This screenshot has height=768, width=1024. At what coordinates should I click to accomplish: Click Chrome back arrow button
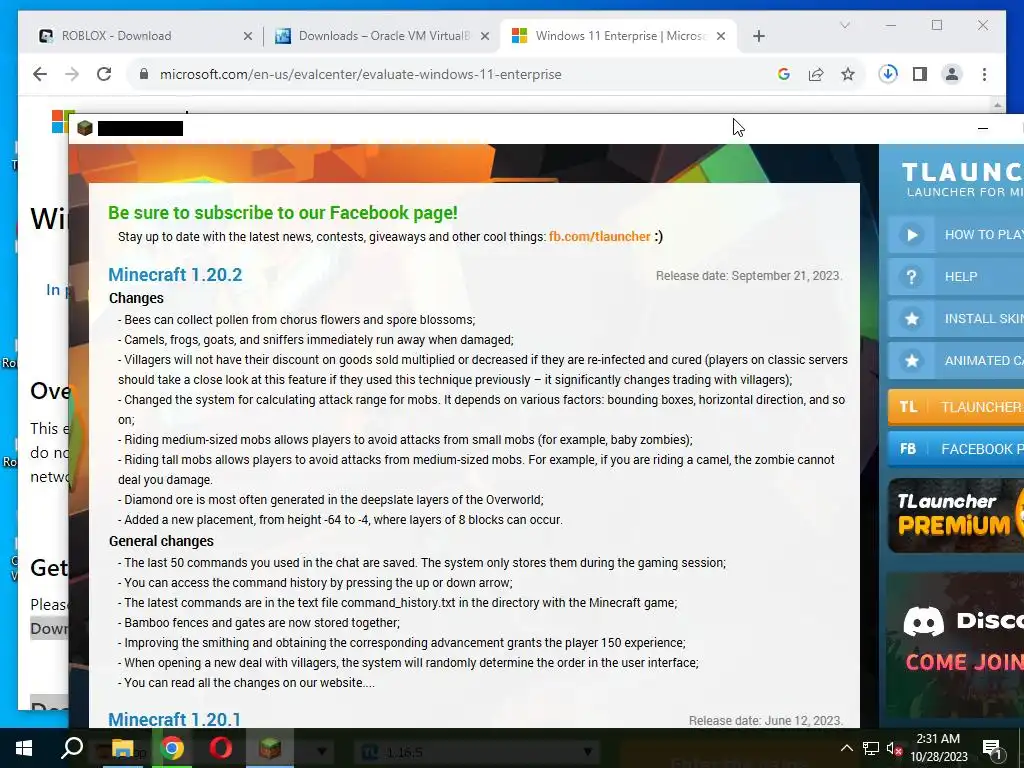[40, 74]
